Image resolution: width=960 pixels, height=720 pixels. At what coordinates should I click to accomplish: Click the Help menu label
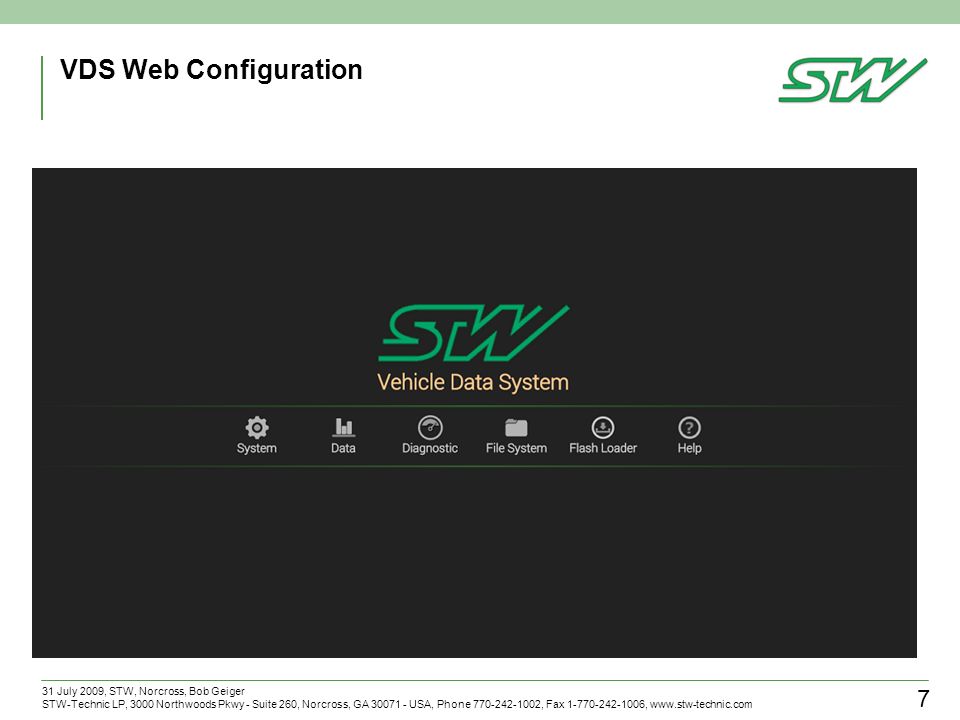pos(689,448)
